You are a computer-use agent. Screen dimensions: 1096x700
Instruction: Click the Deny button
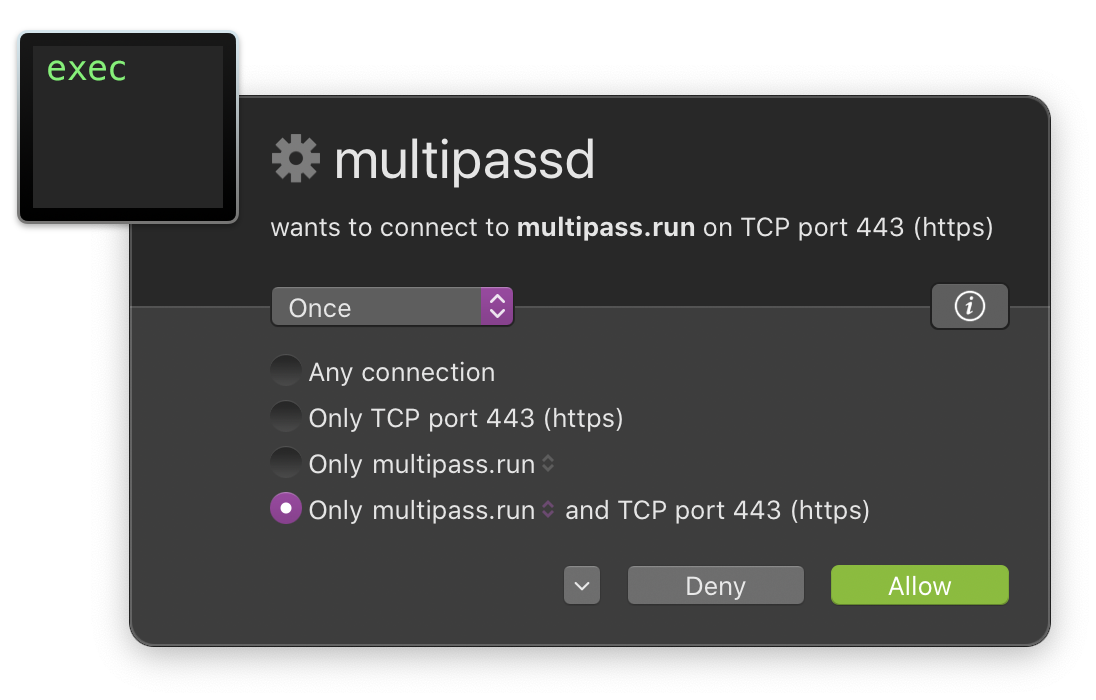pos(715,585)
